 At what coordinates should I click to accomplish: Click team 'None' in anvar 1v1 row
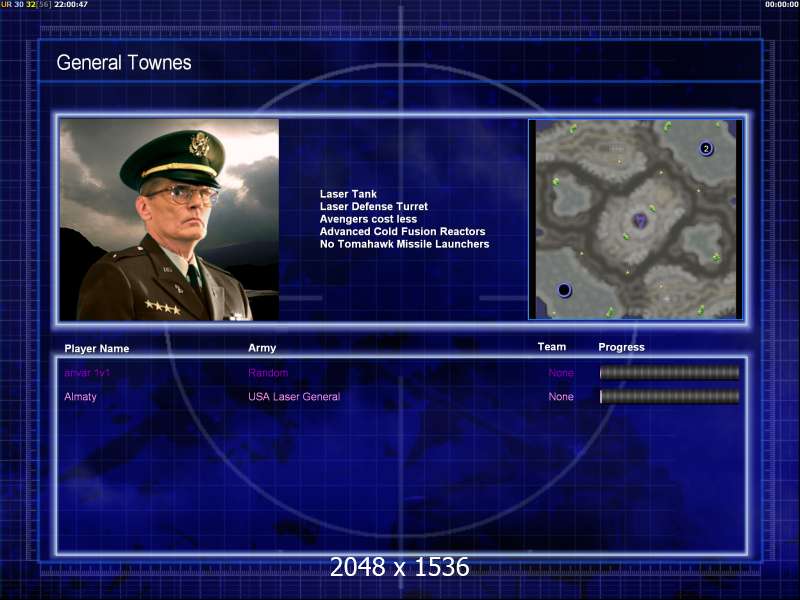[x=561, y=372]
